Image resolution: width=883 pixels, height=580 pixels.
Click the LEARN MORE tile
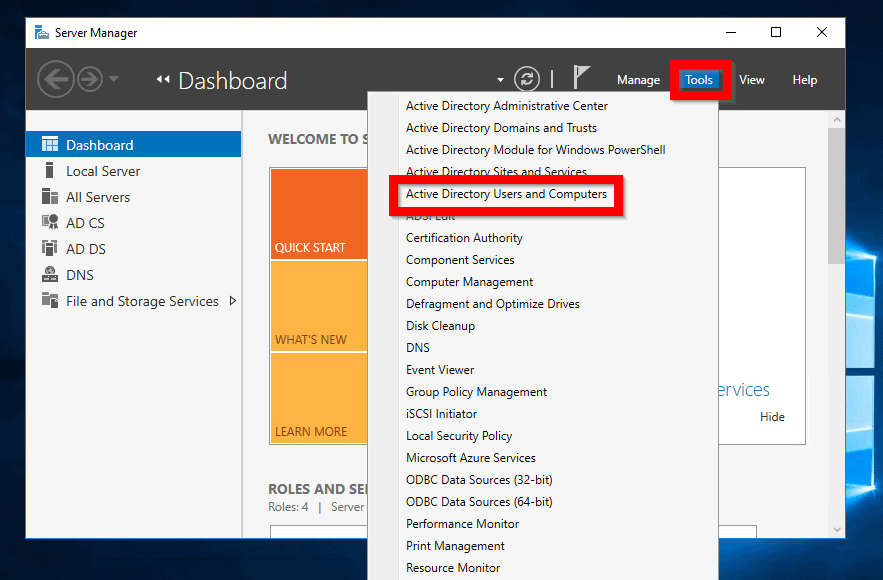click(x=319, y=398)
